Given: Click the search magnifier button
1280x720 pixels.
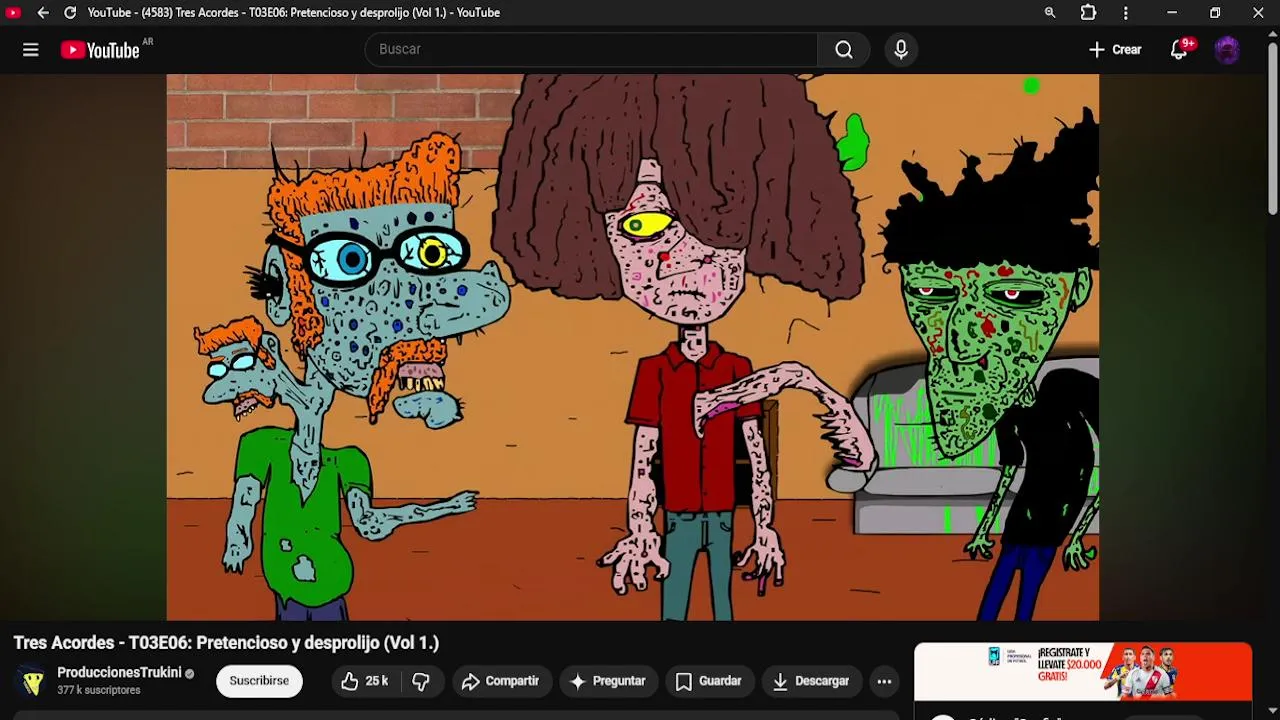Looking at the screenshot, I should pyautogui.click(x=844, y=50).
